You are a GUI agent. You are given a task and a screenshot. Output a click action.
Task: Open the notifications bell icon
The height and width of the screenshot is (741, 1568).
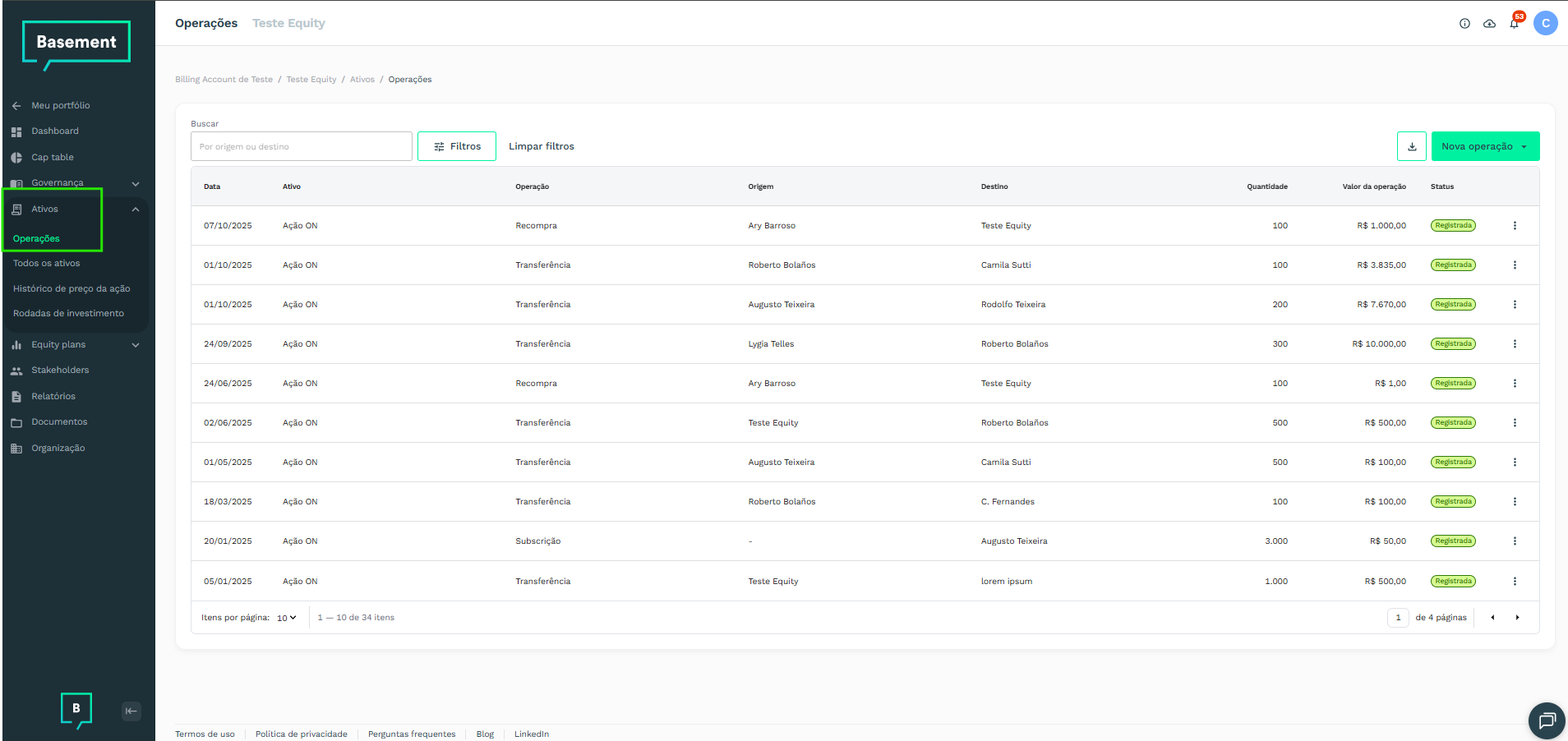[x=1514, y=24]
